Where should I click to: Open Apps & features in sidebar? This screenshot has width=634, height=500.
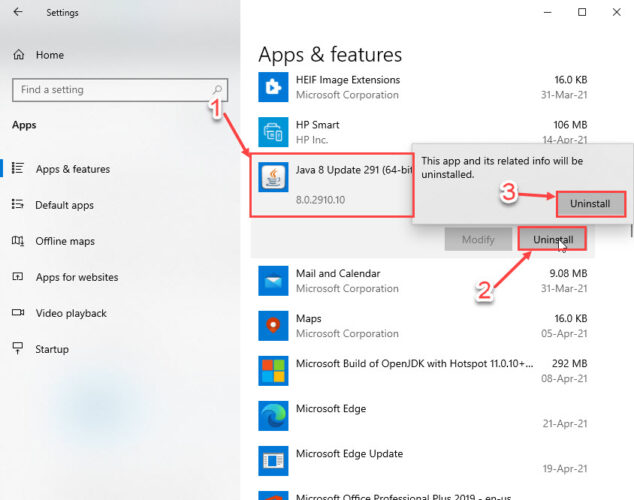coord(72,169)
